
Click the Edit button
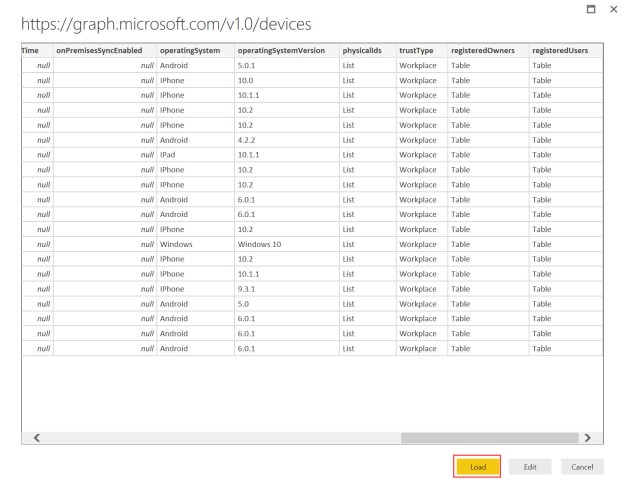click(x=528, y=466)
